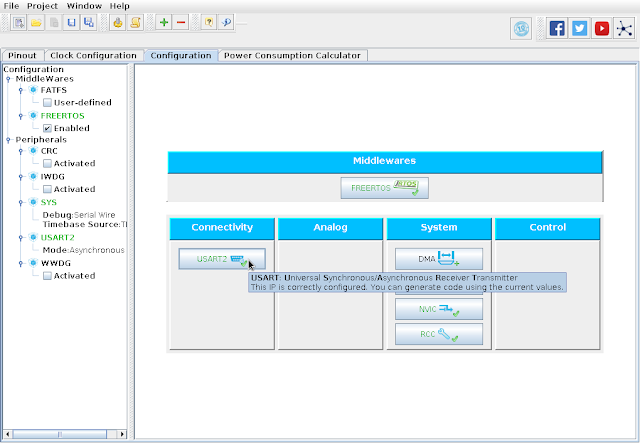Image resolution: width=640 pixels, height=443 pixels.
Task: Collapse the USART2 node expander
Action: (21, 238)
